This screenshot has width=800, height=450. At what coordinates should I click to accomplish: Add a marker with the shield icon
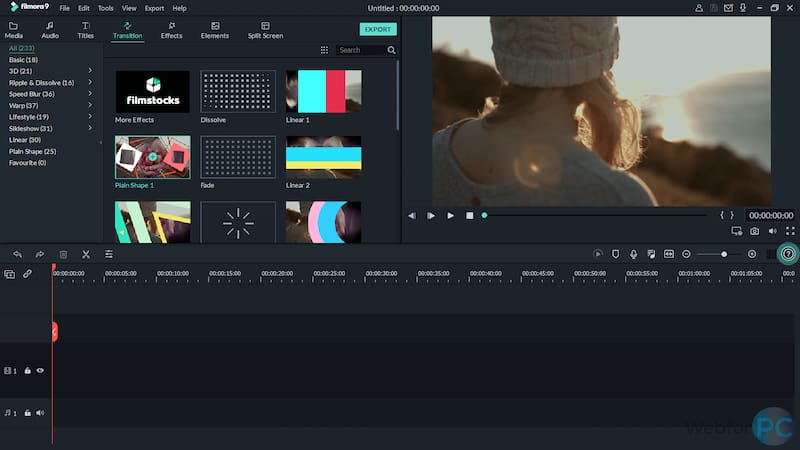coord(615,254)
